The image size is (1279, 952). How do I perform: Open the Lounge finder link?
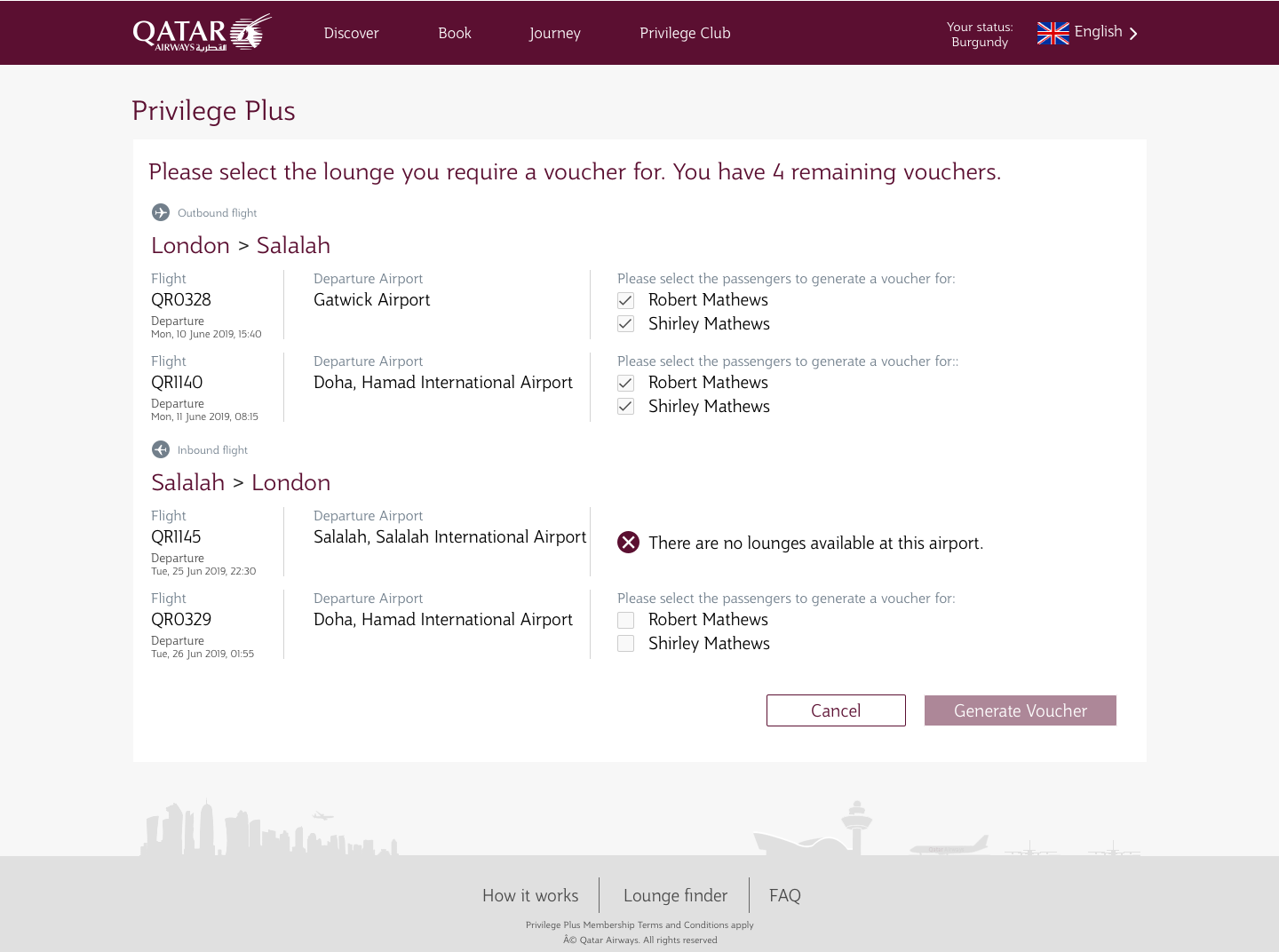(x=675, y=895)
